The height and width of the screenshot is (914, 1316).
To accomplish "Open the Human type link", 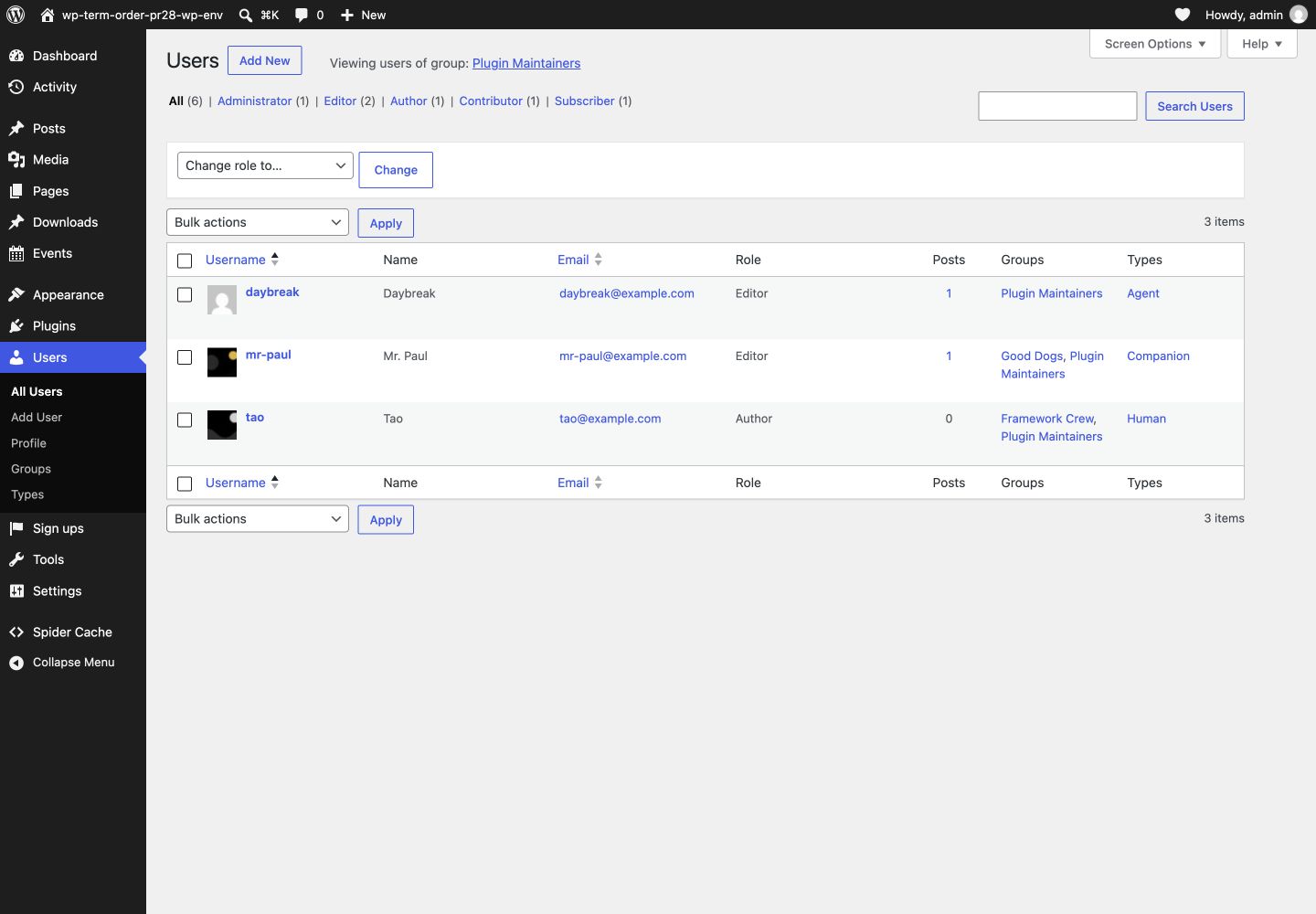I will (x=1146, y=419).
